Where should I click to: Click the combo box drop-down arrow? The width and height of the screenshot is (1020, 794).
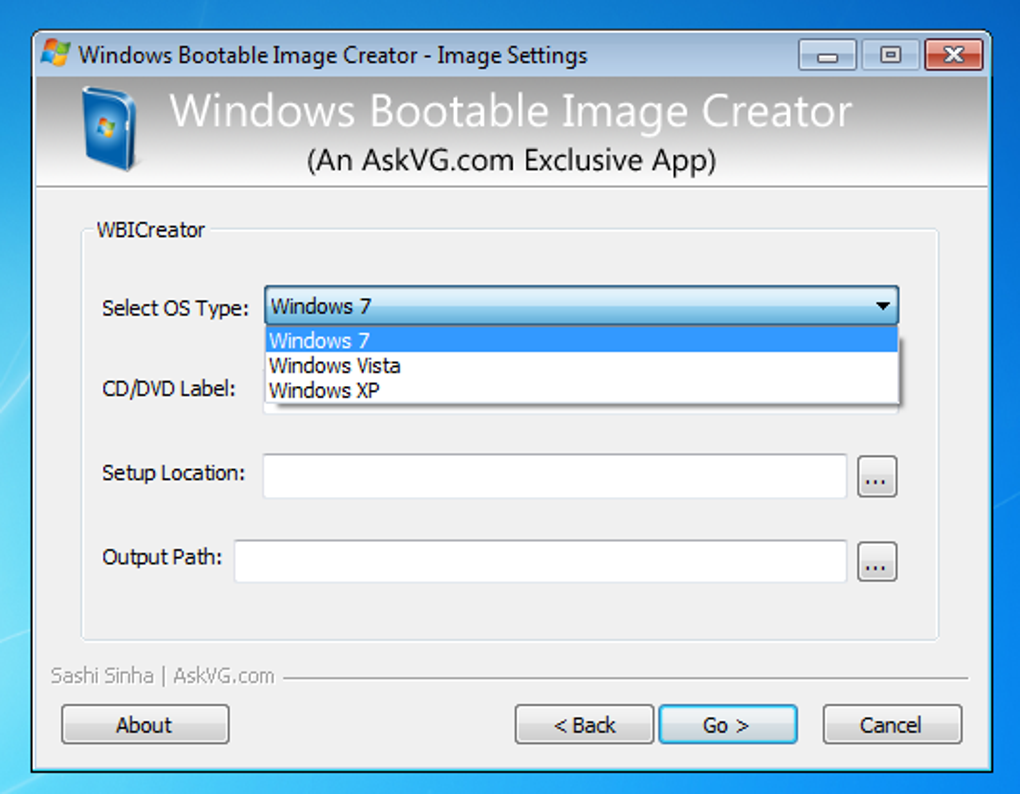tap(882, 306)
